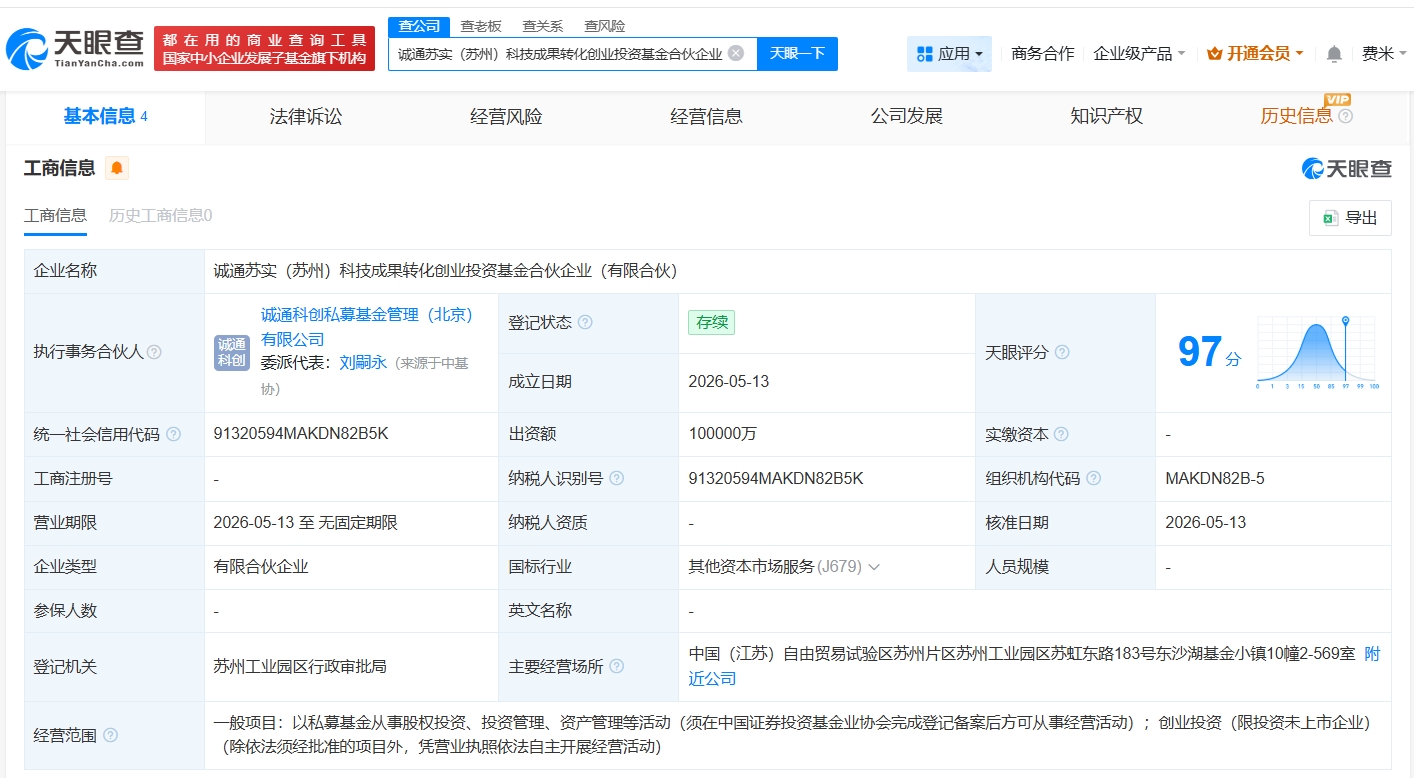Select the 查公司 search mode tab
Screen dimensions: 1414x778
pyautogui.click(x=419, y=26)
